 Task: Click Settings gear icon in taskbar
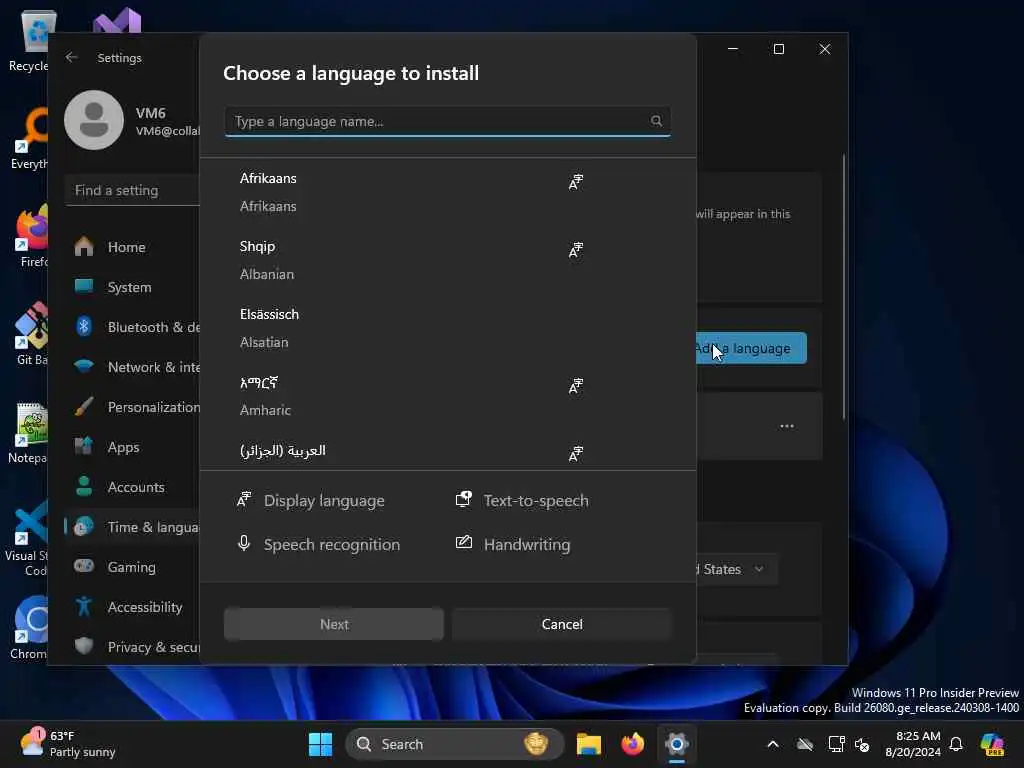(677, 744)
